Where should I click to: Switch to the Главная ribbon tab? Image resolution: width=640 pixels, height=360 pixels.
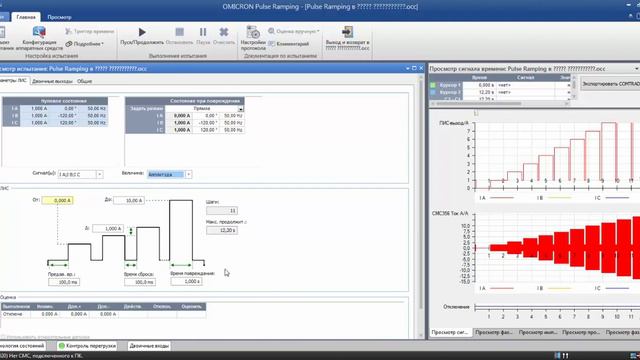[26, 17]
